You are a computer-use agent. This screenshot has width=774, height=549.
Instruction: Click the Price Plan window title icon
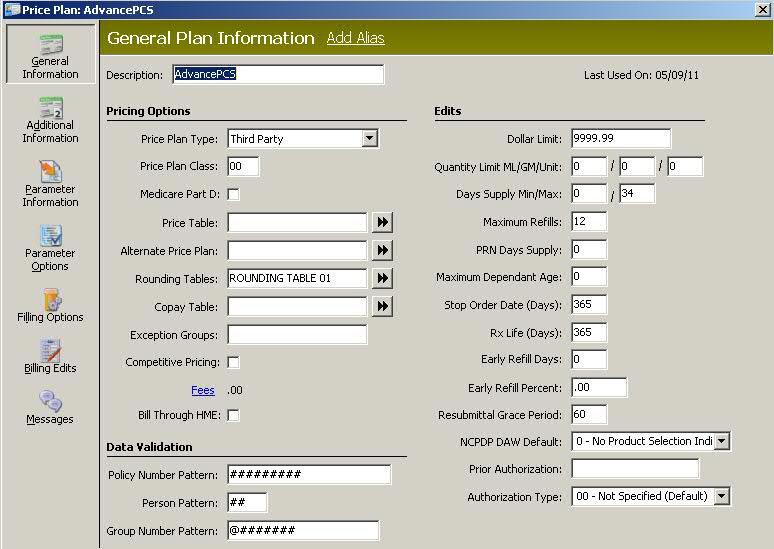click(12, 9)
